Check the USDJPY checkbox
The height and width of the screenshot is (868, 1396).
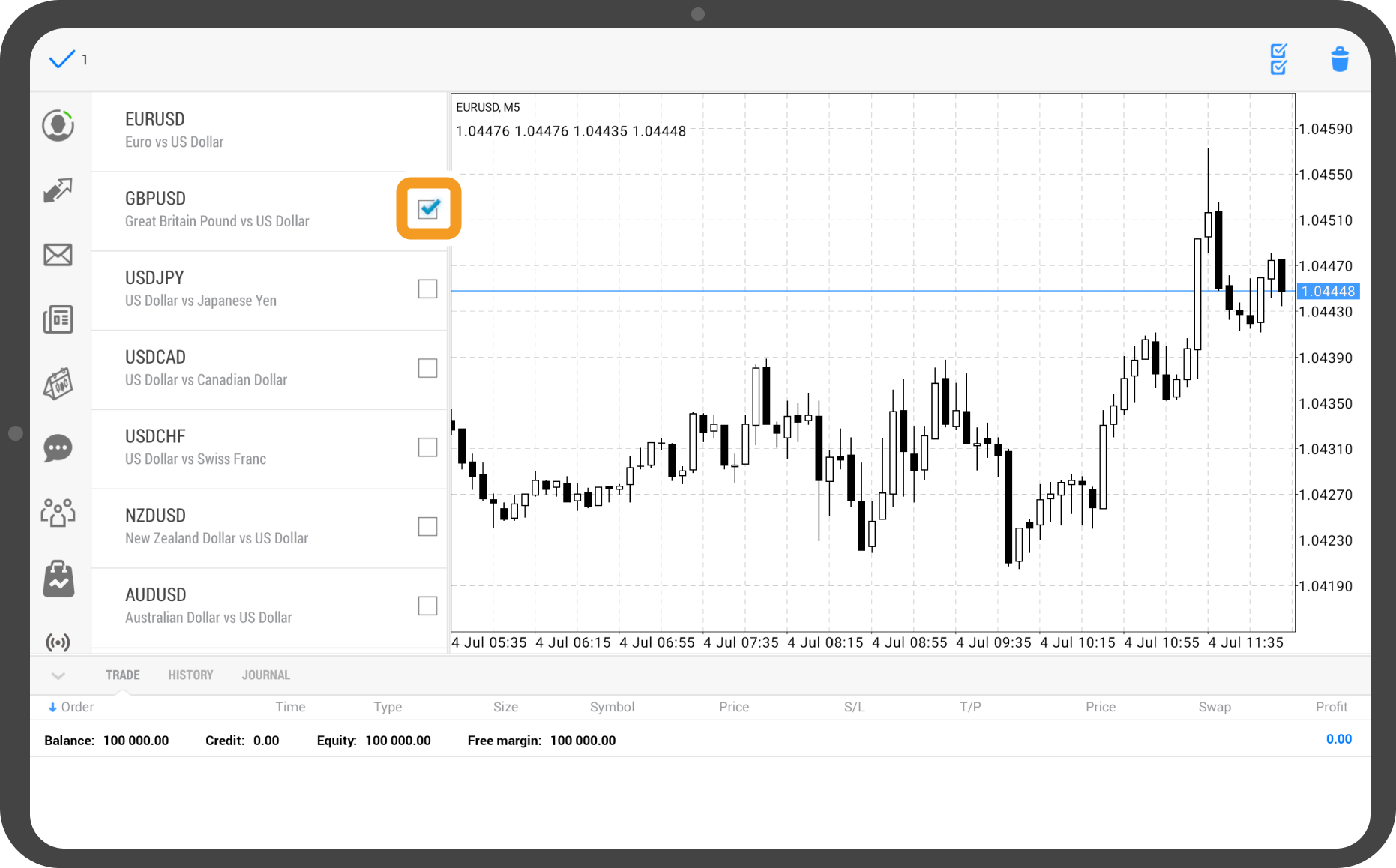427,289
